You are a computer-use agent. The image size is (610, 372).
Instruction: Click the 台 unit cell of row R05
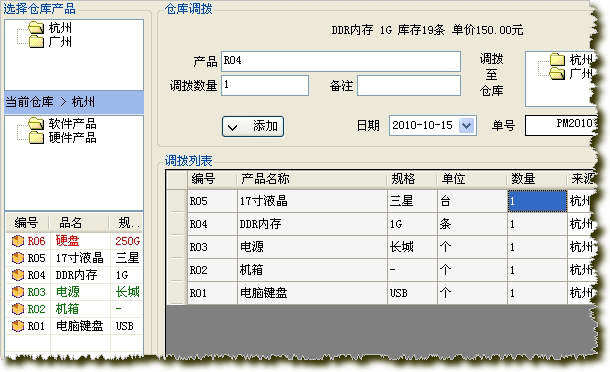tap(472, 201)
